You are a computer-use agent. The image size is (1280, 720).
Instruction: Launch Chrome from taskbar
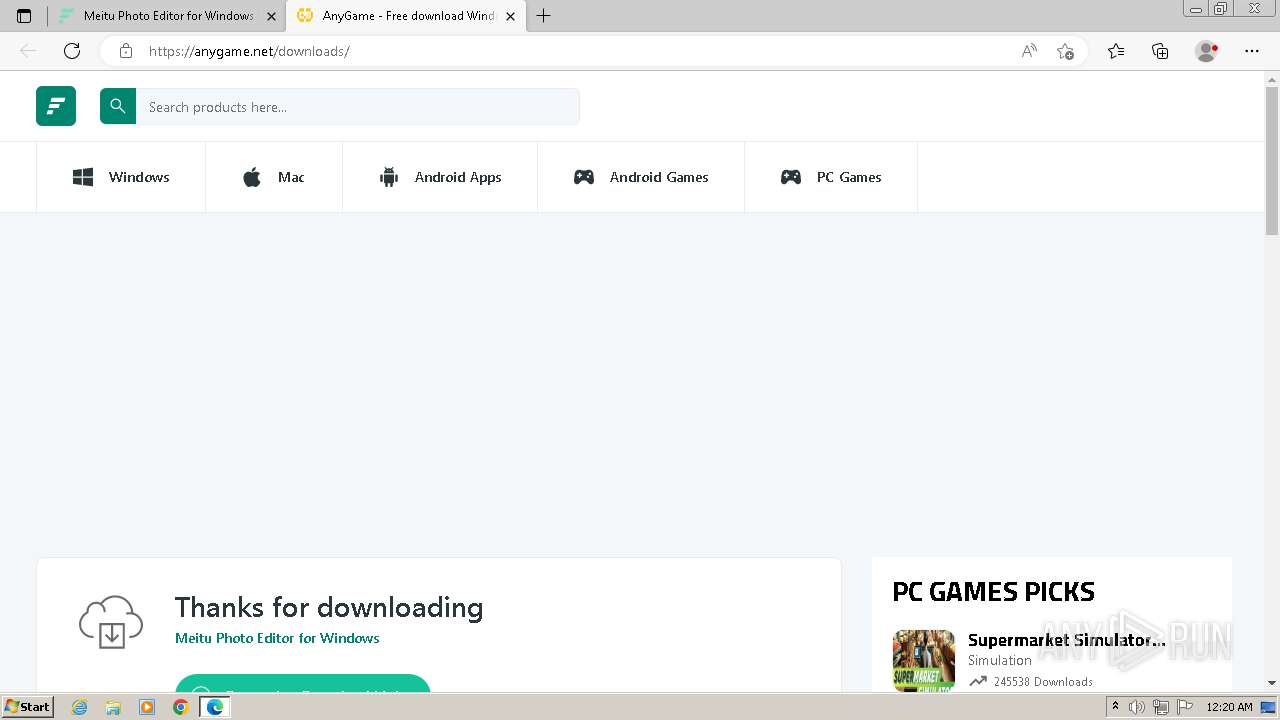click(181, 707)
